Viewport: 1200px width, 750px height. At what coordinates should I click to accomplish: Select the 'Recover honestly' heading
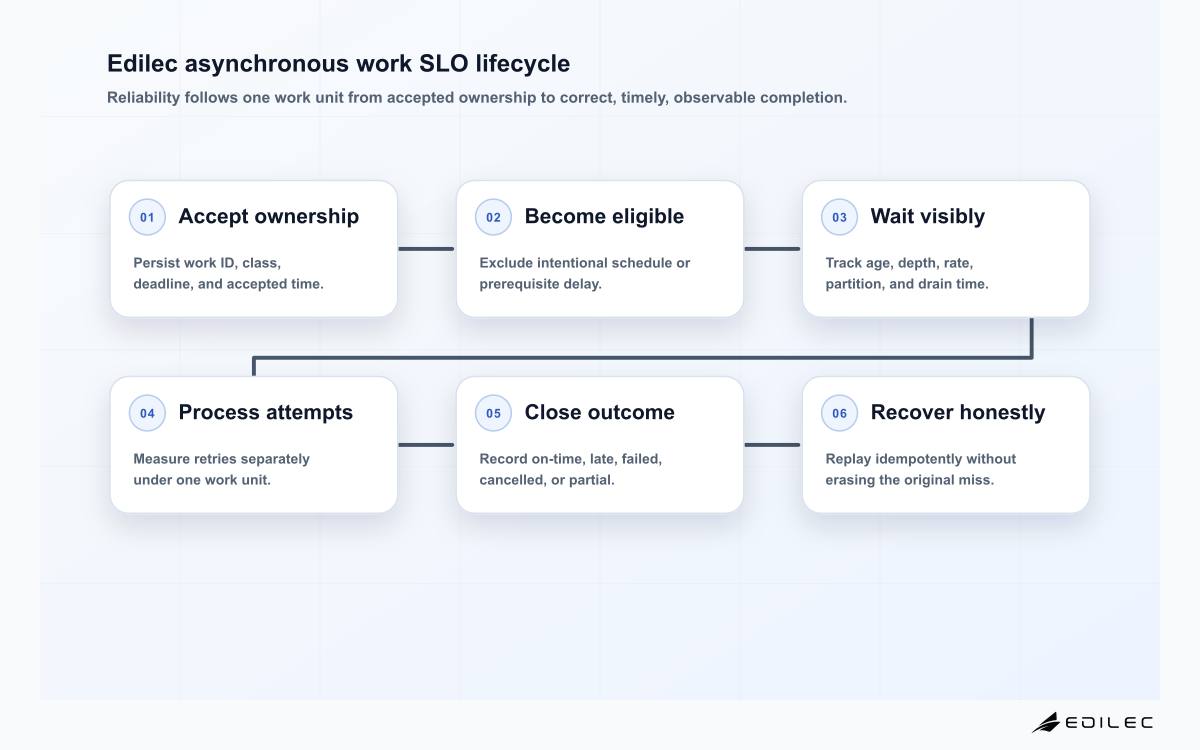coord(957,413)
